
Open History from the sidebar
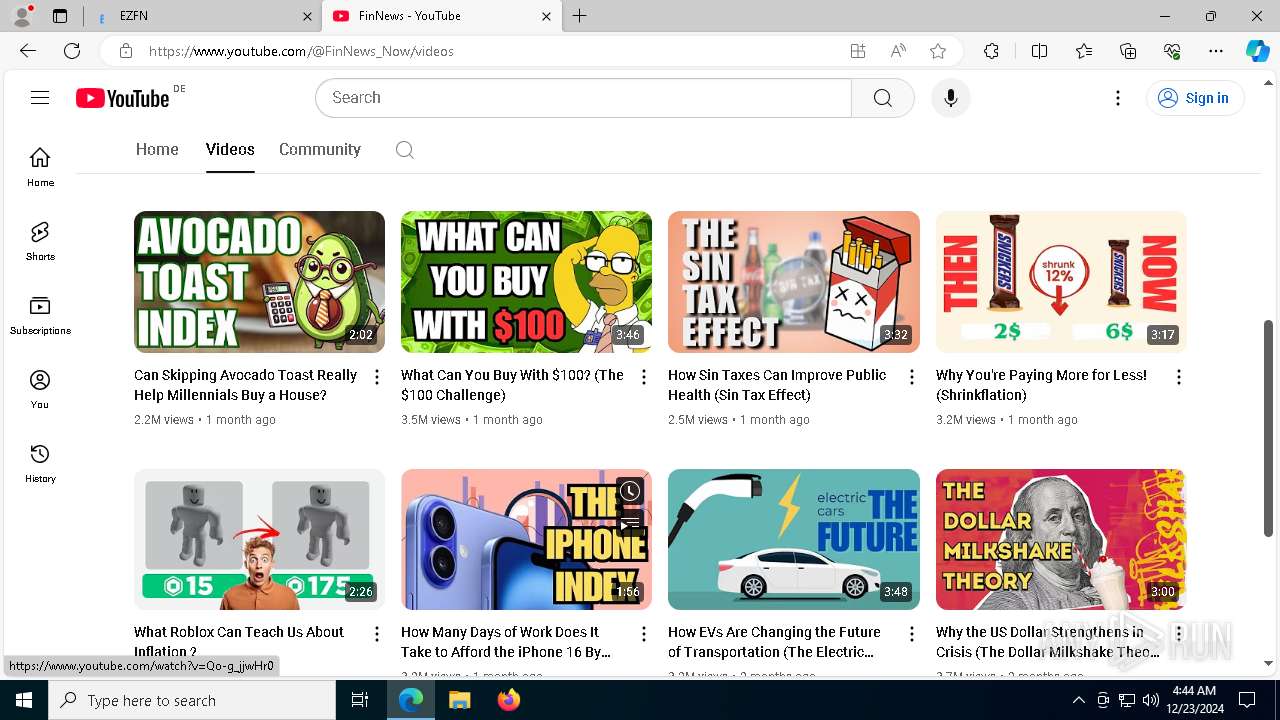click(40, 463)
